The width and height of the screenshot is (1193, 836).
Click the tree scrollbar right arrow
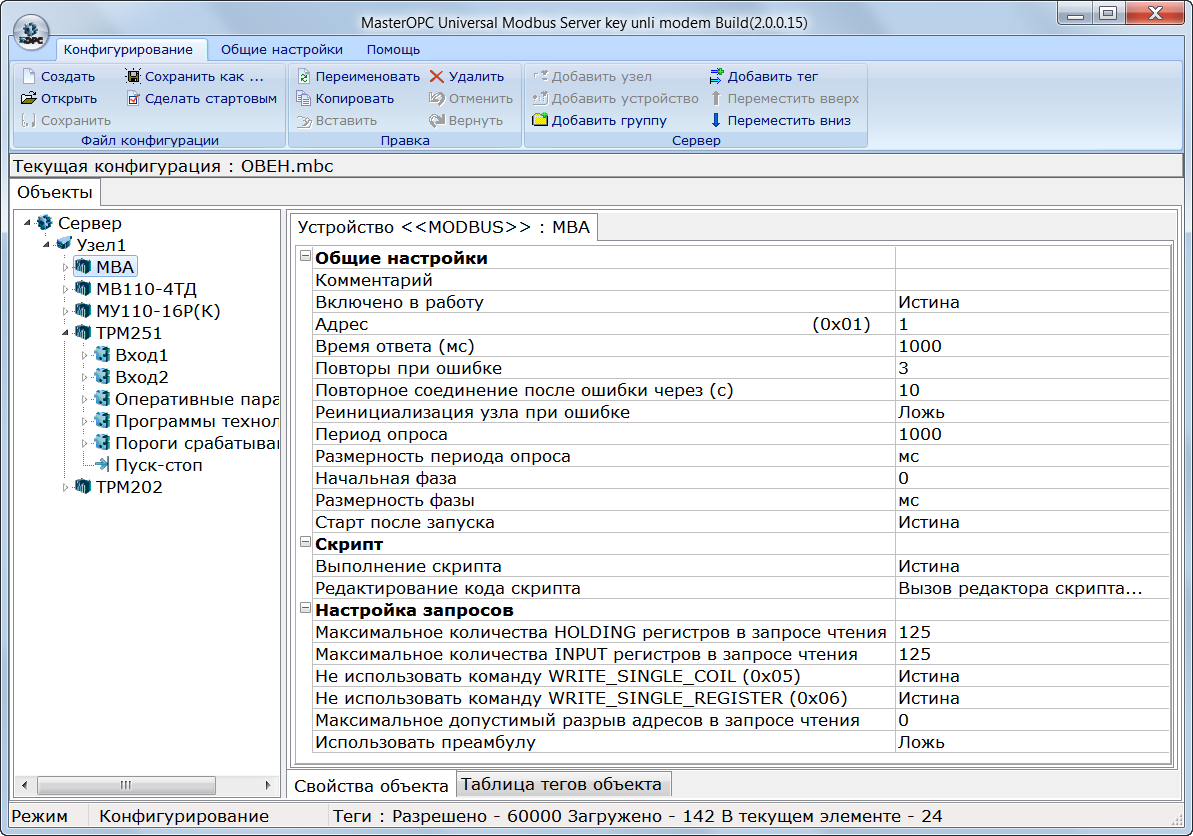268,785
